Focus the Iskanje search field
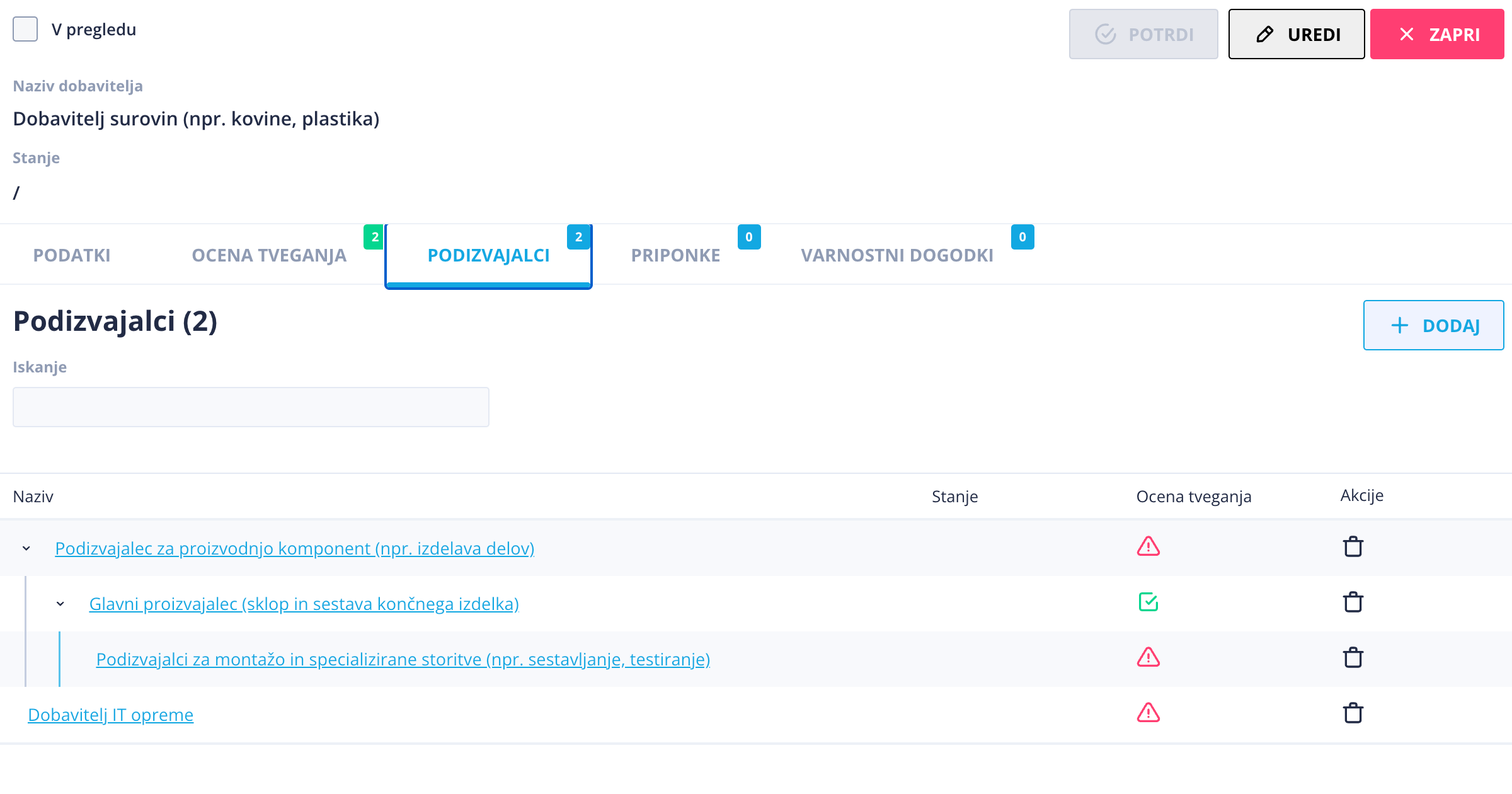 (251, 407)
